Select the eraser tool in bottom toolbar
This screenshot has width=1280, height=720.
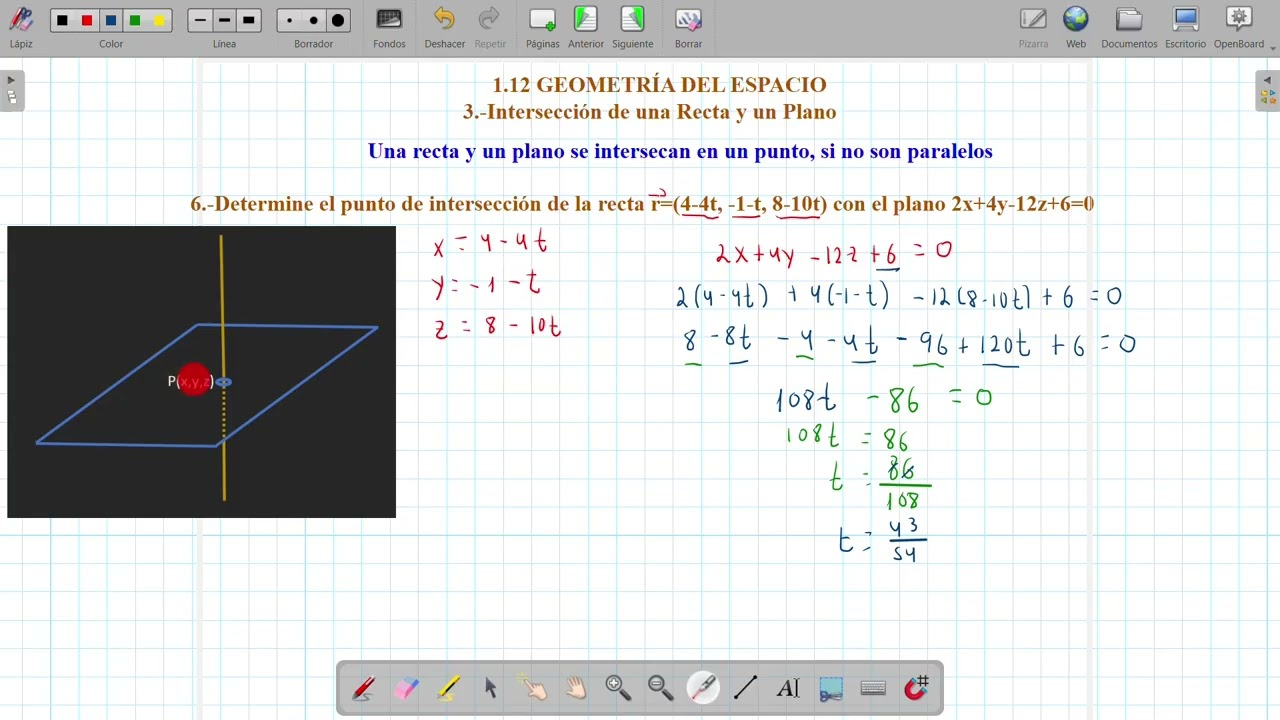[x=406, y=688]
